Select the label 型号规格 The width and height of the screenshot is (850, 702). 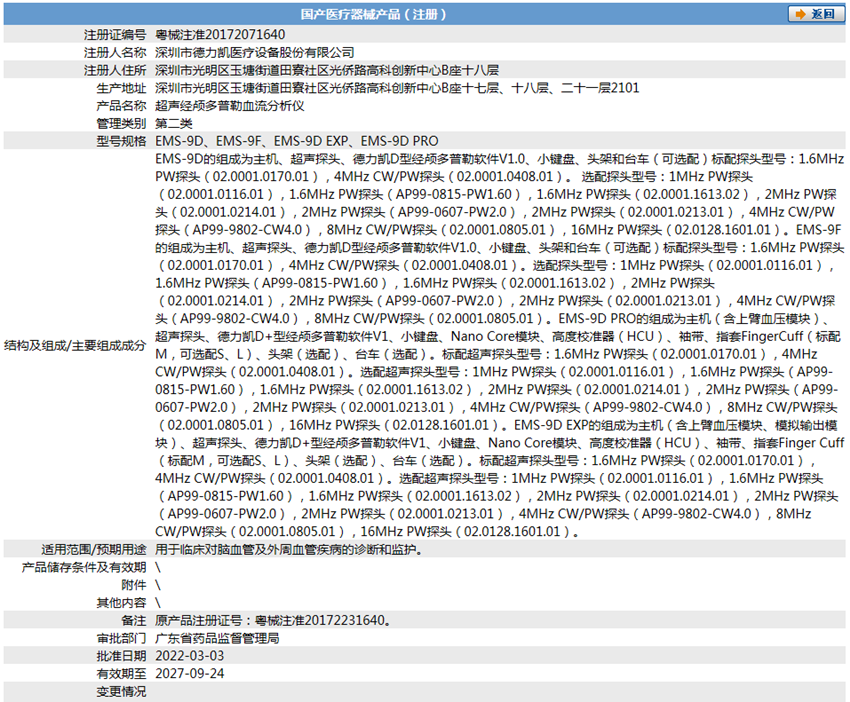point(121,141)
